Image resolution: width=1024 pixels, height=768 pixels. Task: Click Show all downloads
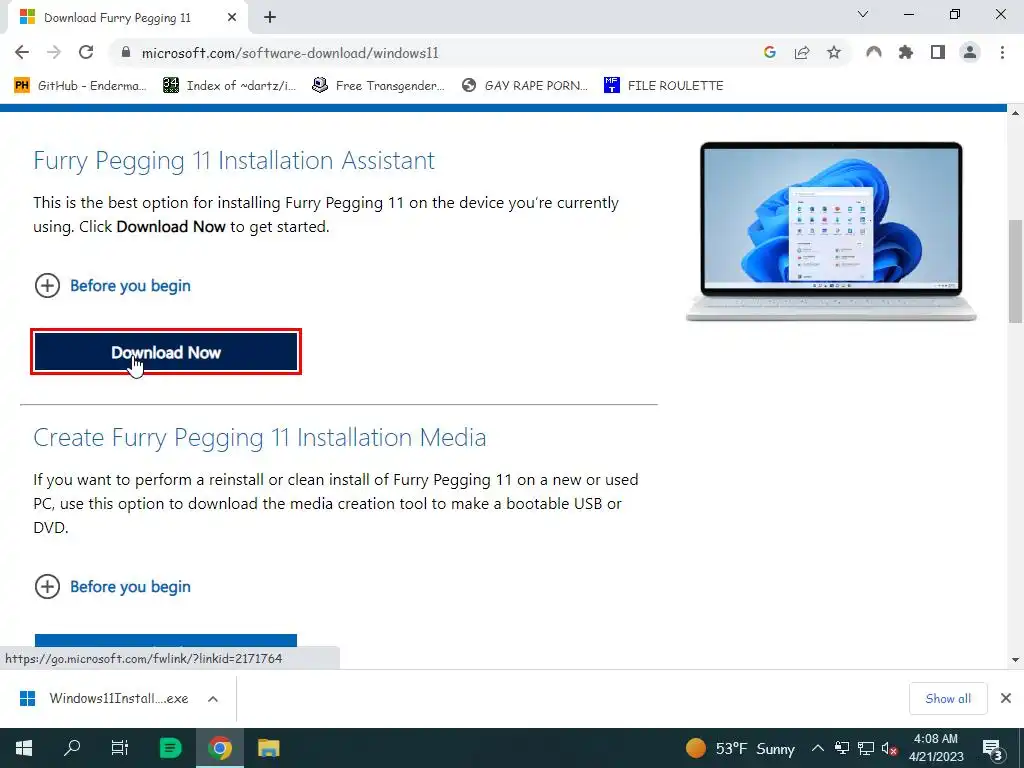coord(948,699)
